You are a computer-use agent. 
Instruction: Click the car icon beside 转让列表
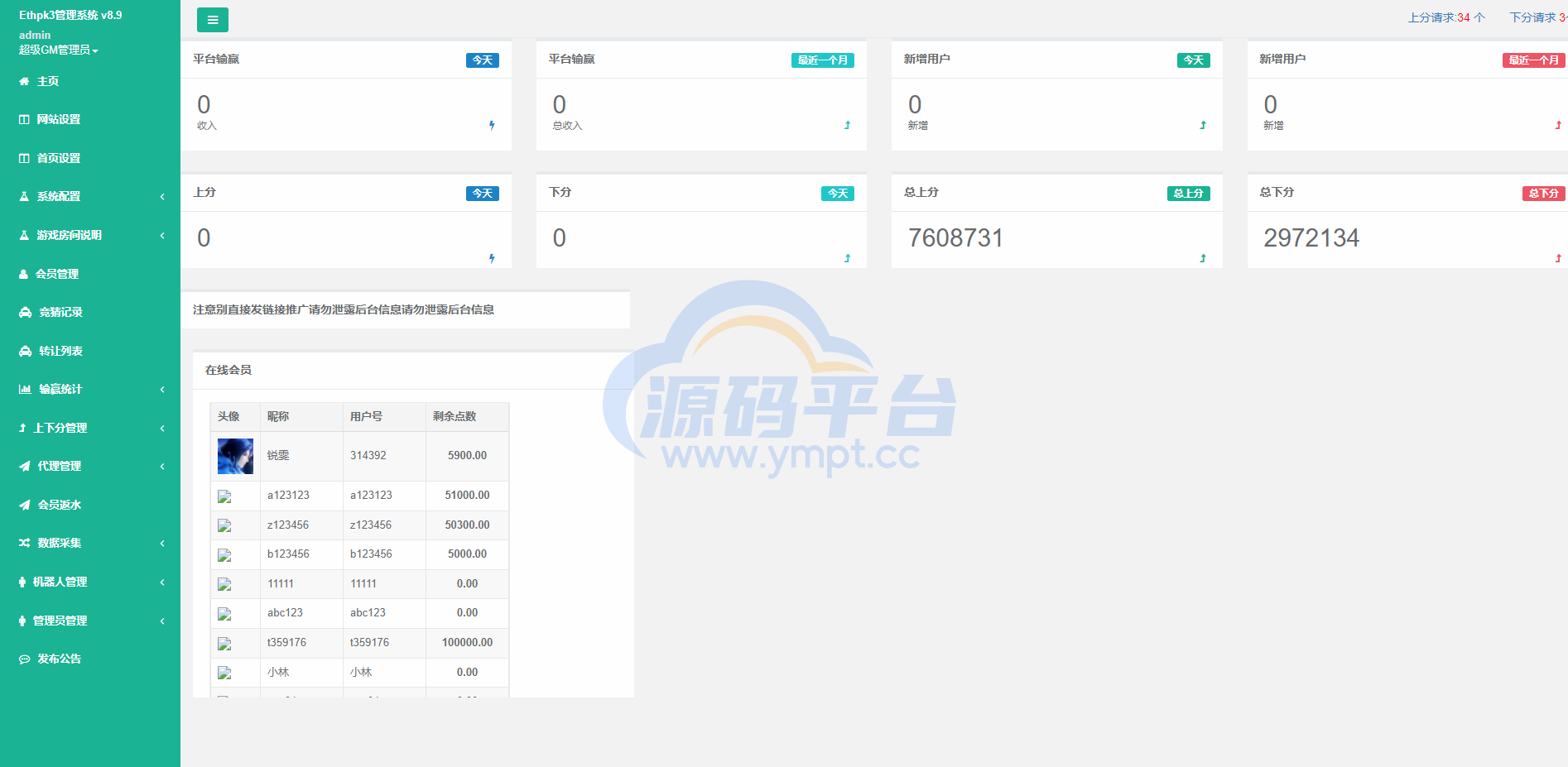25,351
